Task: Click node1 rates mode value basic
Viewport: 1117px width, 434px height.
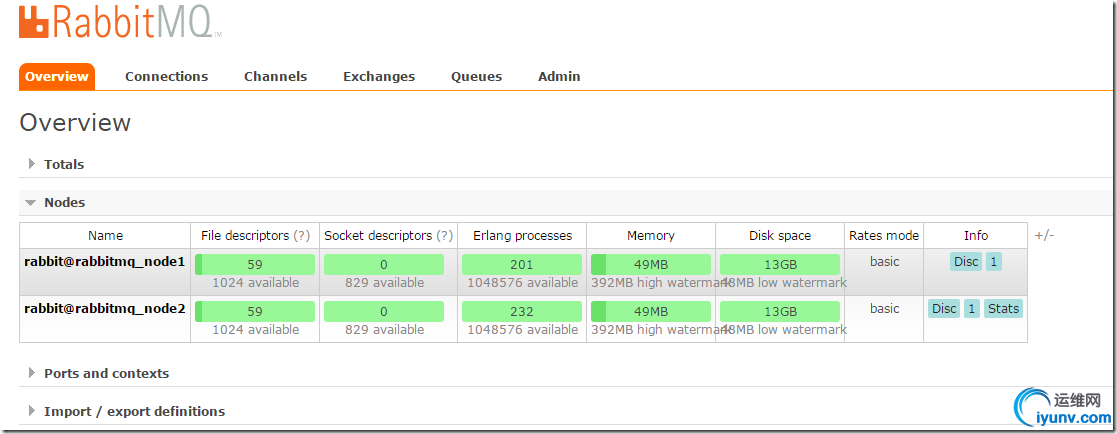Action: pos(885,262)
